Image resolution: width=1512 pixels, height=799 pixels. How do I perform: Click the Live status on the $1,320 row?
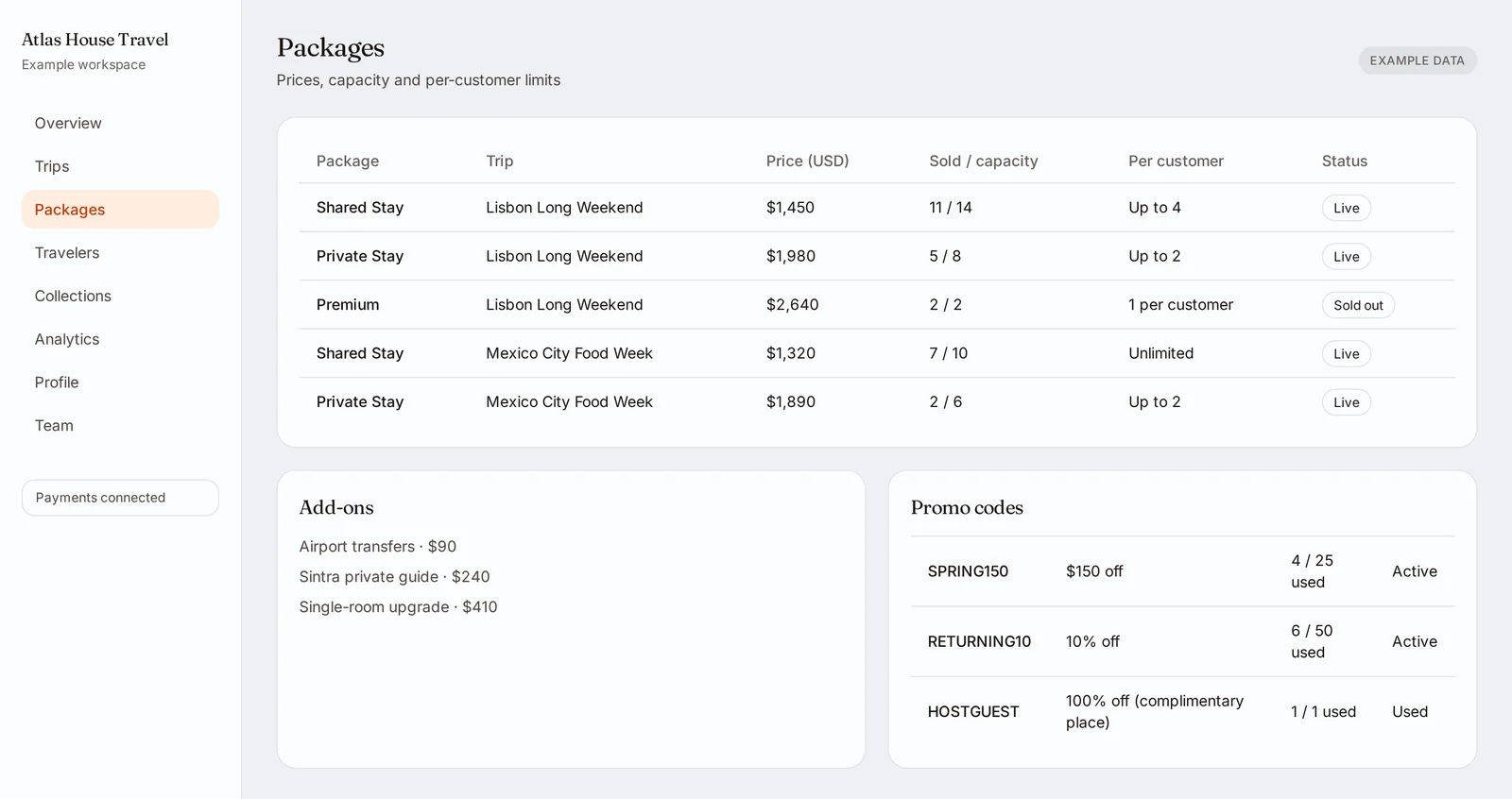pyautogui.click(x=1347, y=354)
